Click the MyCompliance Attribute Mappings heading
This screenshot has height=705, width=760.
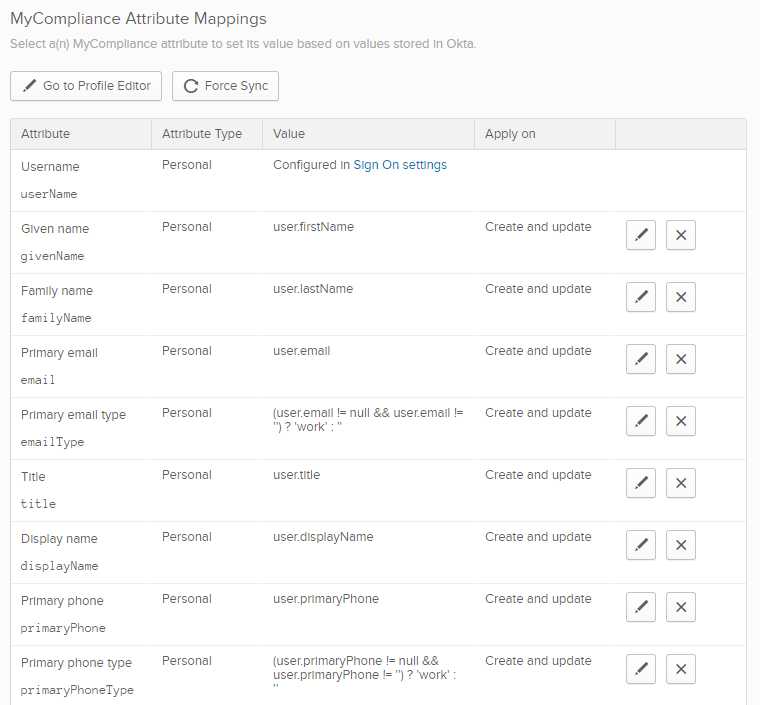coord(138,19)
